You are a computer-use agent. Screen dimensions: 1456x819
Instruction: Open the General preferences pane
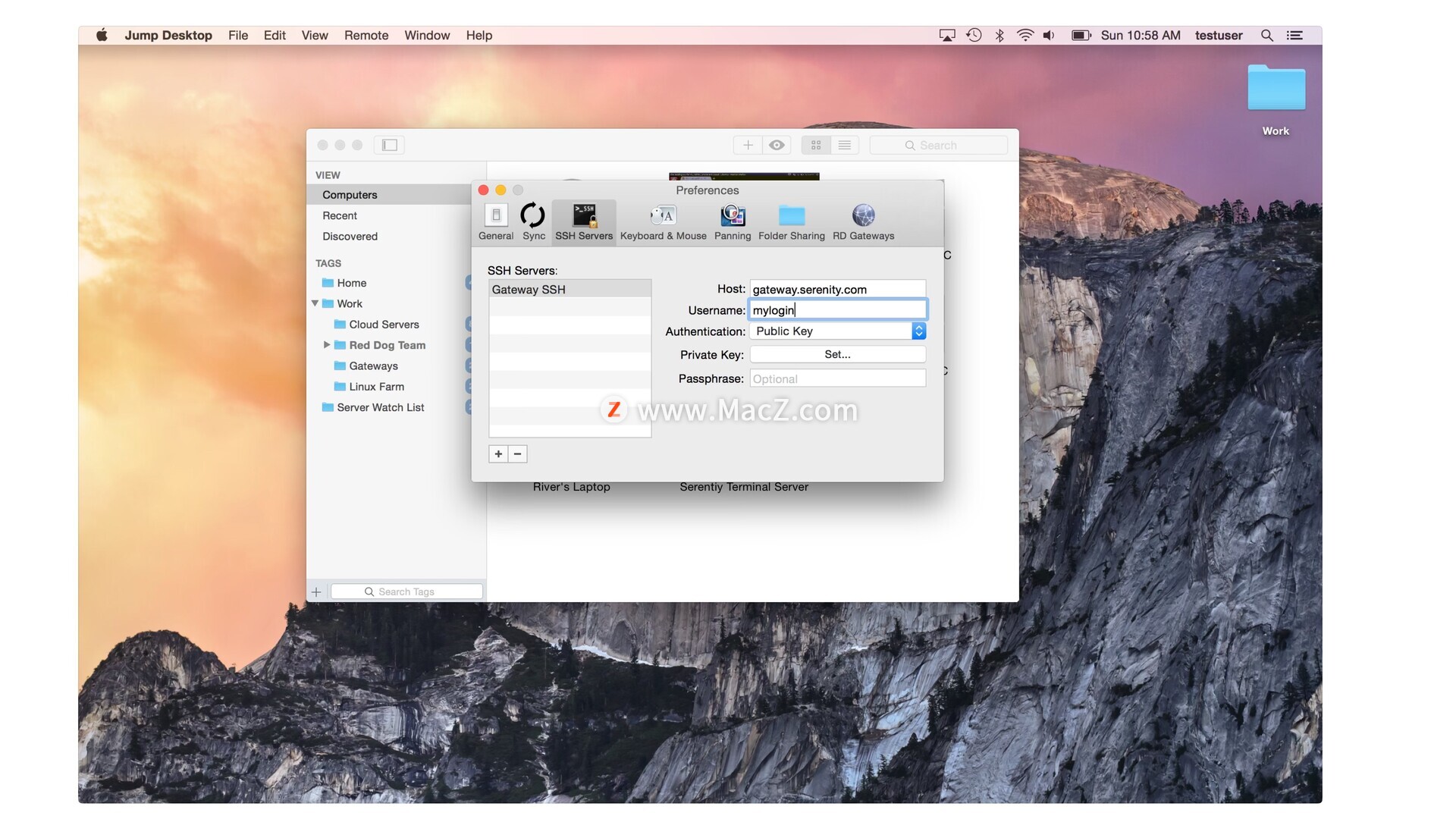point(496,222)
